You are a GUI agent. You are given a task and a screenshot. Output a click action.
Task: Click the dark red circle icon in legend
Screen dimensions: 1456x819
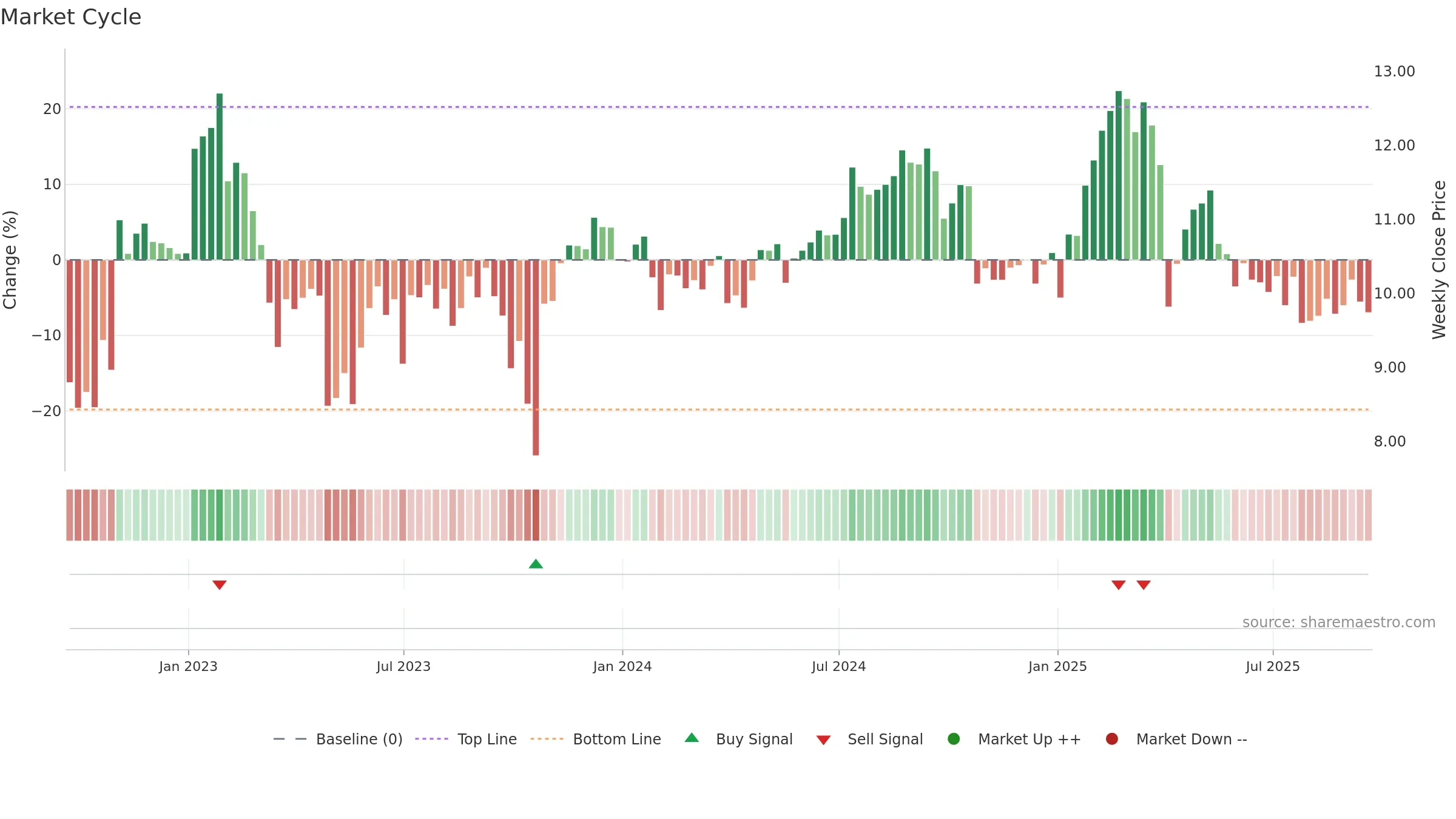pyautogui.click(x=1112, y=739)
